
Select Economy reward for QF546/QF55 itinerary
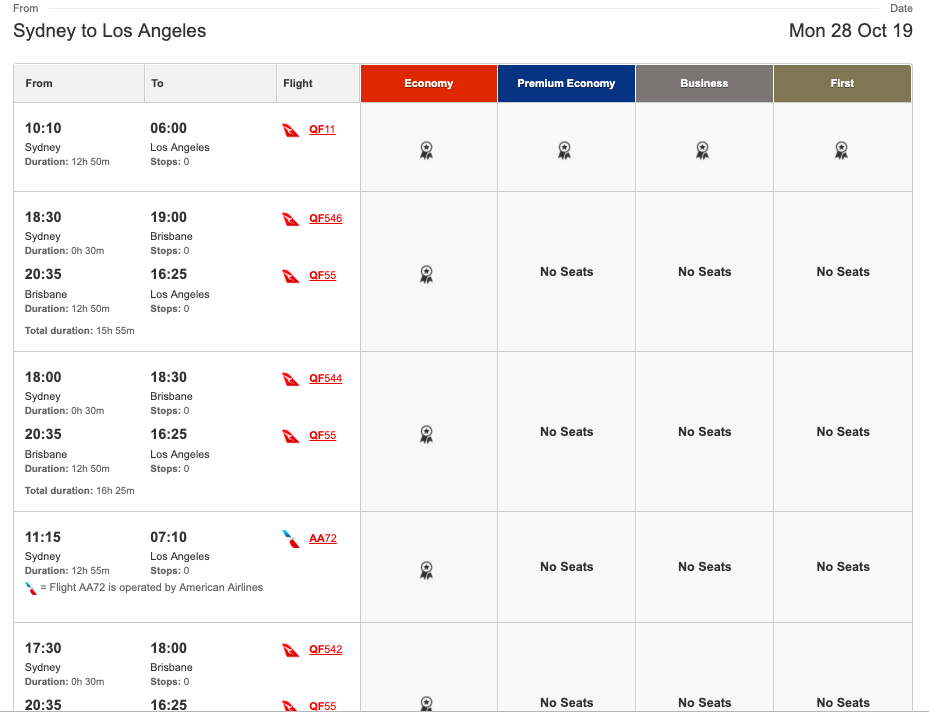click(x=427, y=274)
